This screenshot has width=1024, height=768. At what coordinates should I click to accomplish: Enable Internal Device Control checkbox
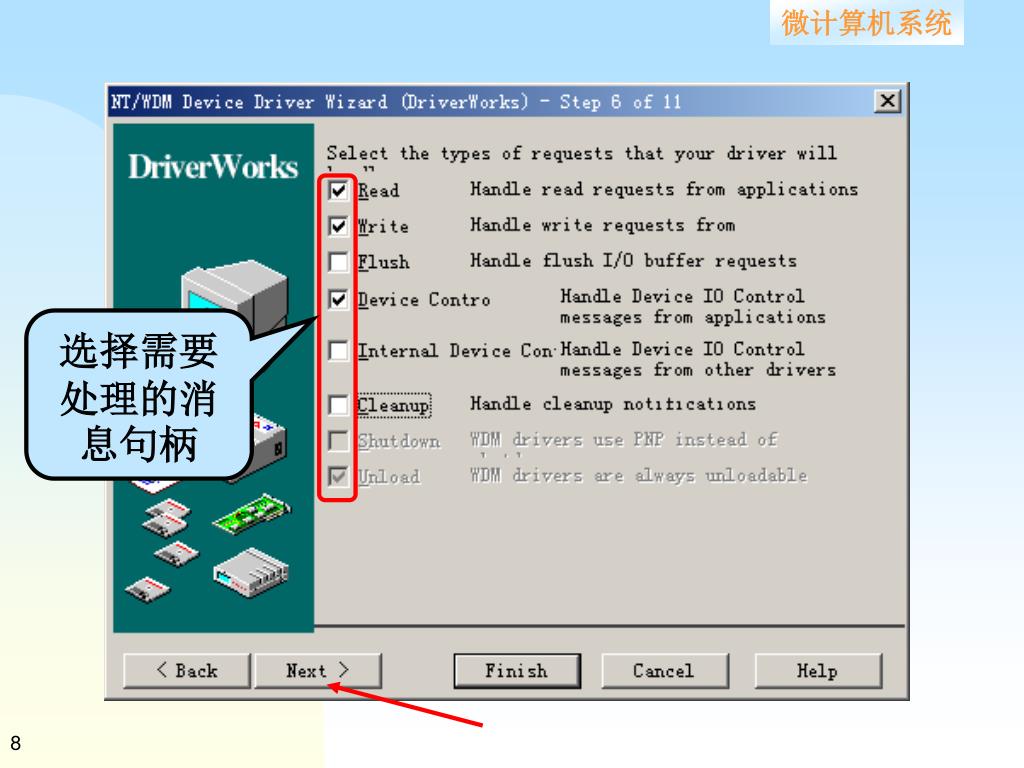338,350
